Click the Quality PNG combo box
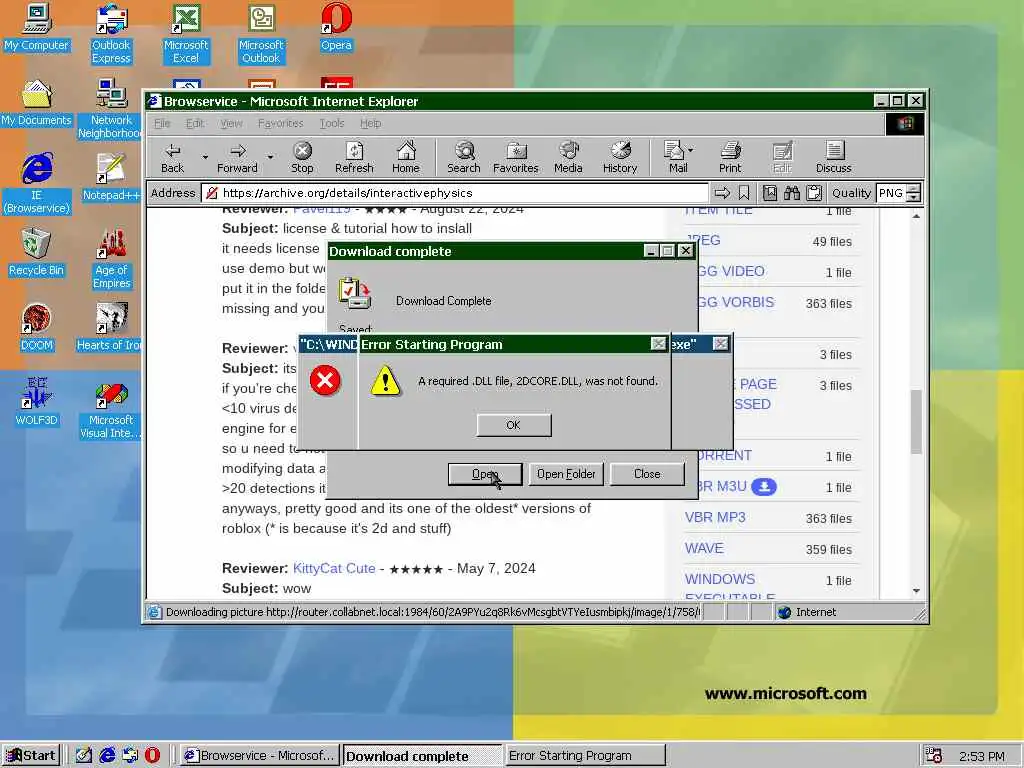This screenshot has width=1024, height=768. coord(892,193)
